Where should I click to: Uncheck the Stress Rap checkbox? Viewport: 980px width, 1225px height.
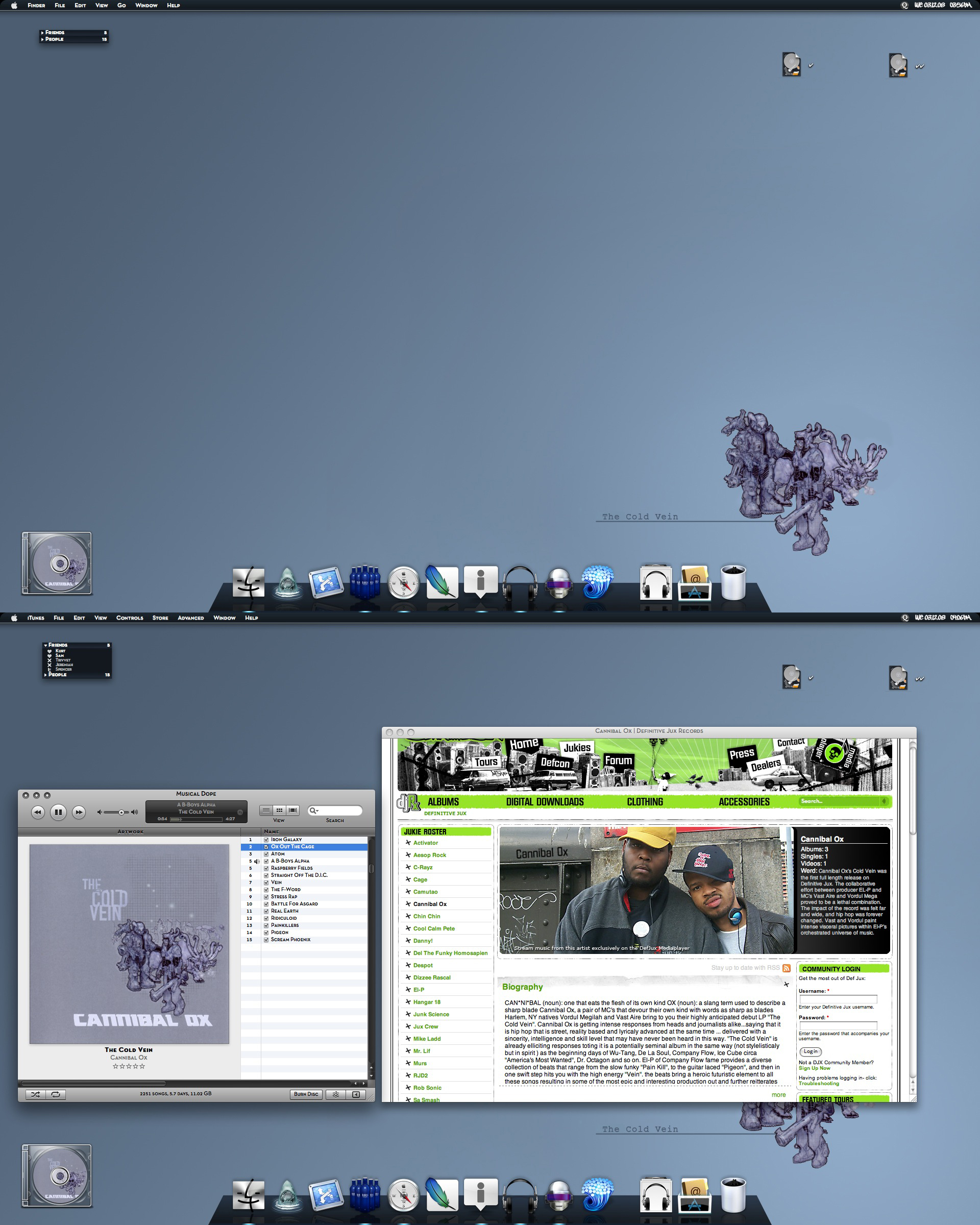[x=266, y=897]
